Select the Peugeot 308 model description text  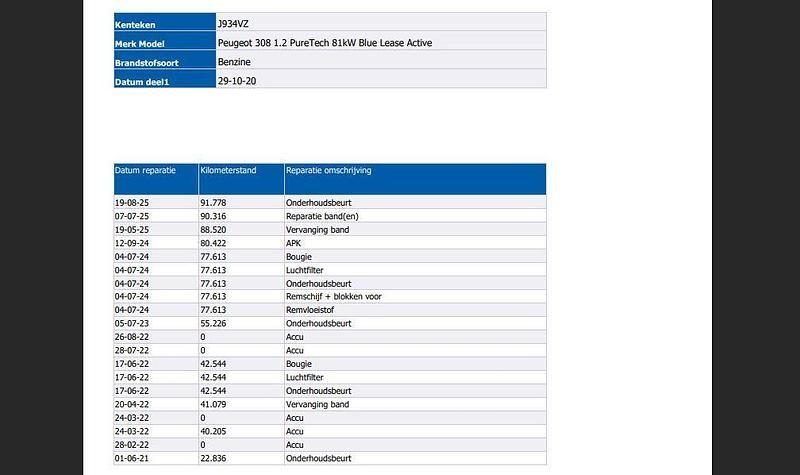click(x=325, y=42)
